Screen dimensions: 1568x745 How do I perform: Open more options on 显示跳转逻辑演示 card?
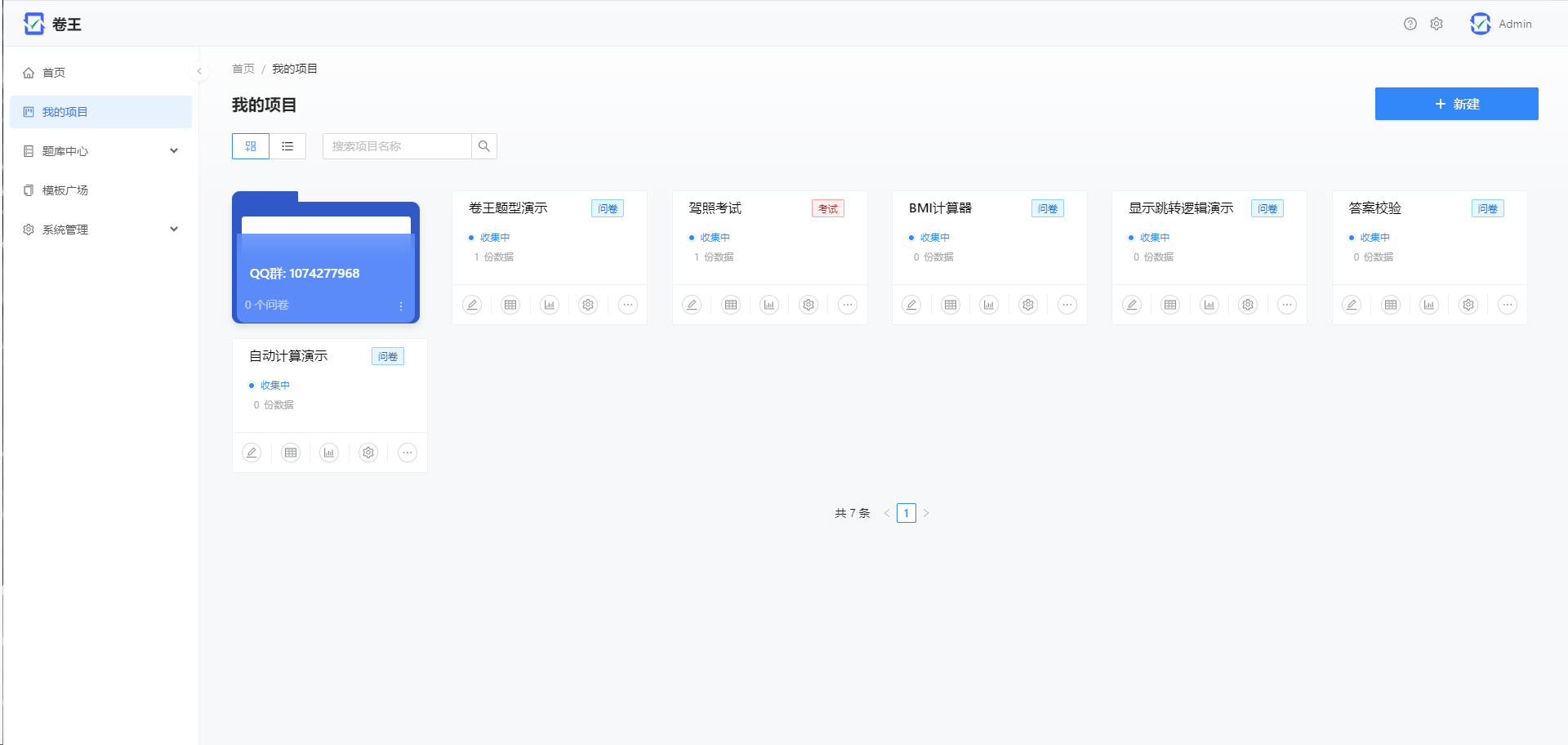[x=1287, y=305]
